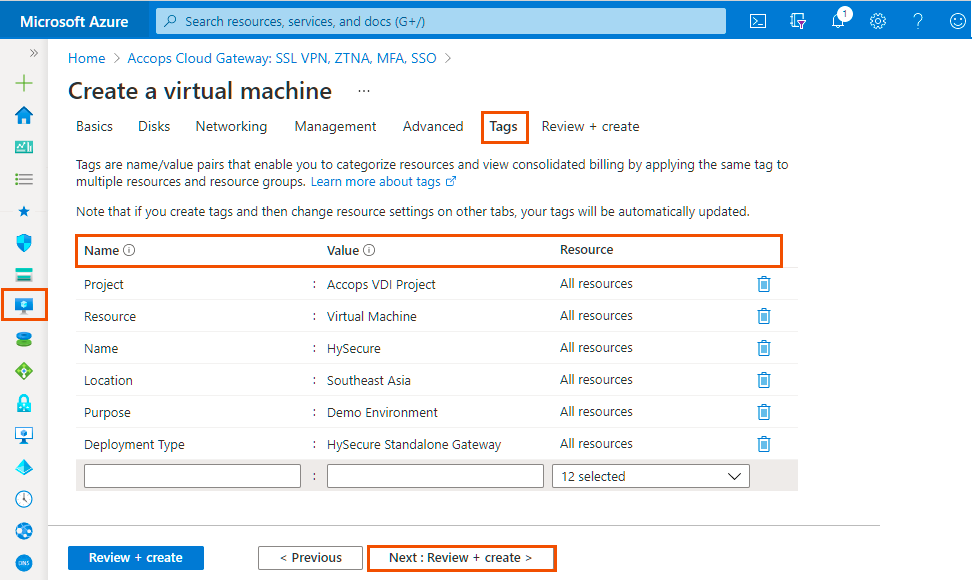Open Virtual machines monitor icon in sidebar
Viewport: 972px width, 580px height.
[x=24, y=306]
